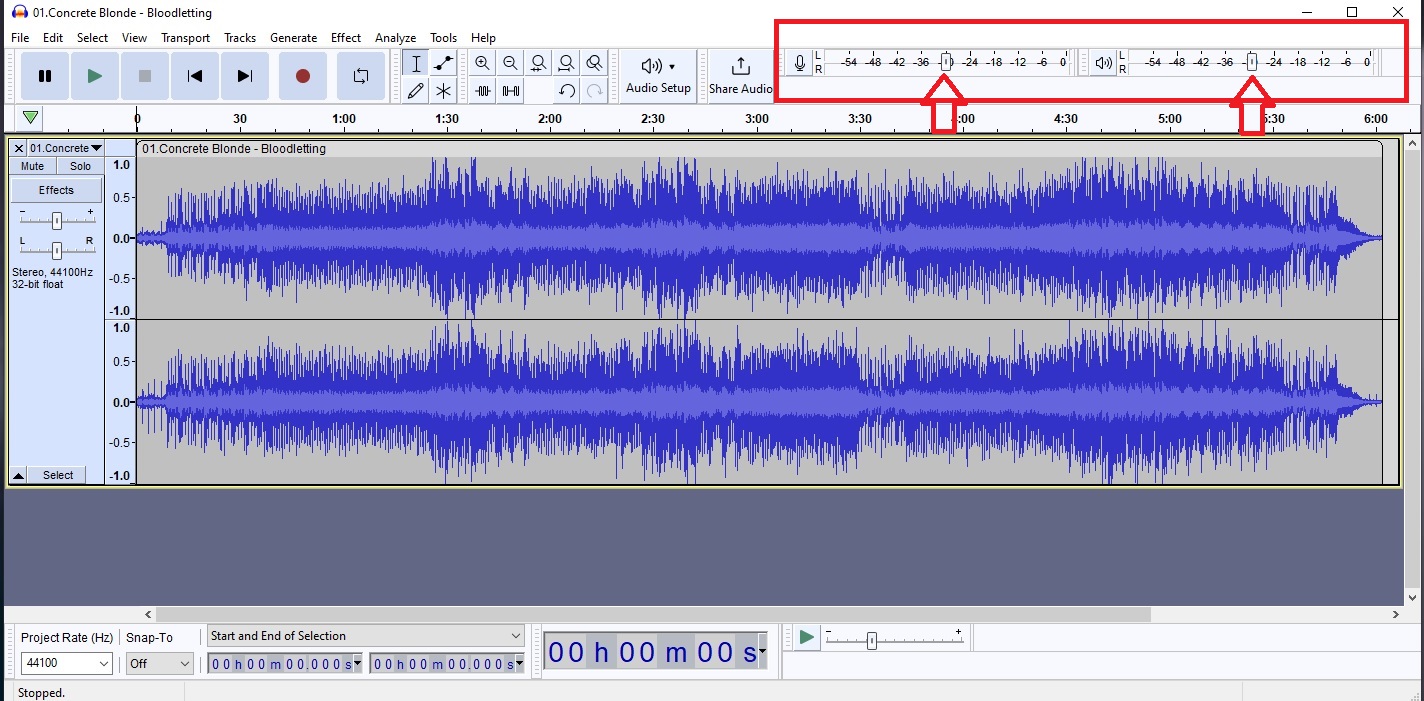Click the Play-at-Speed green button

(807, 637)
